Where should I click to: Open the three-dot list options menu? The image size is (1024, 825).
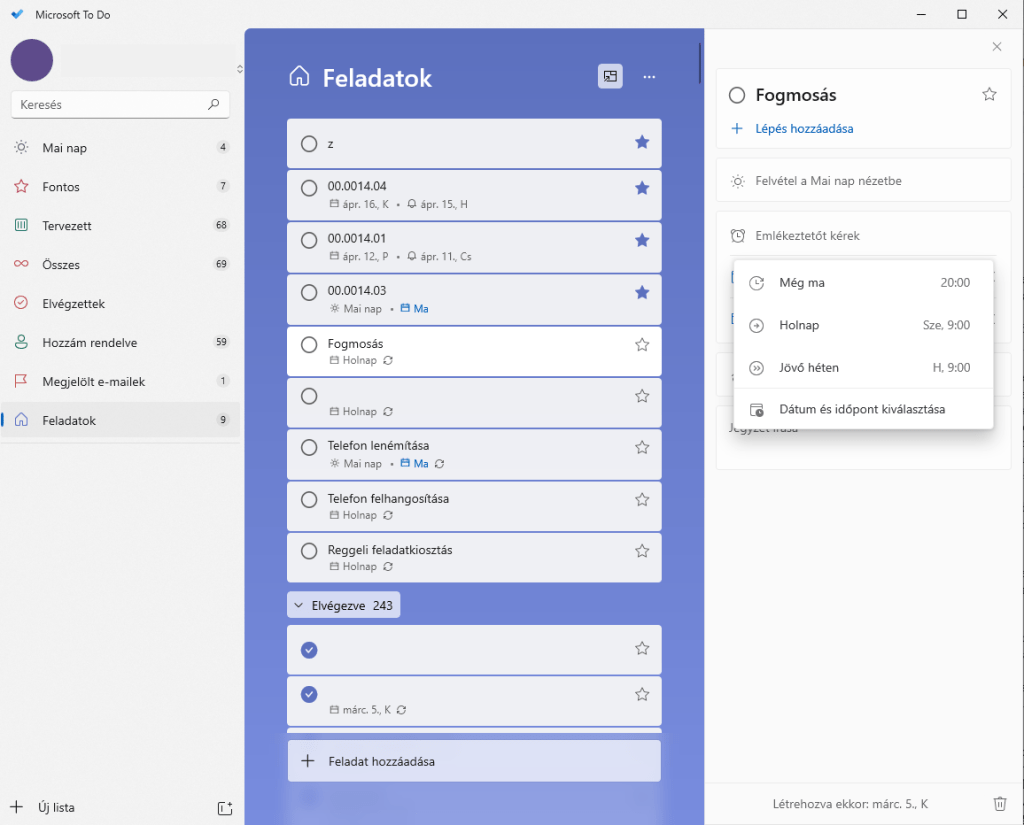click(x=650, y=77)
